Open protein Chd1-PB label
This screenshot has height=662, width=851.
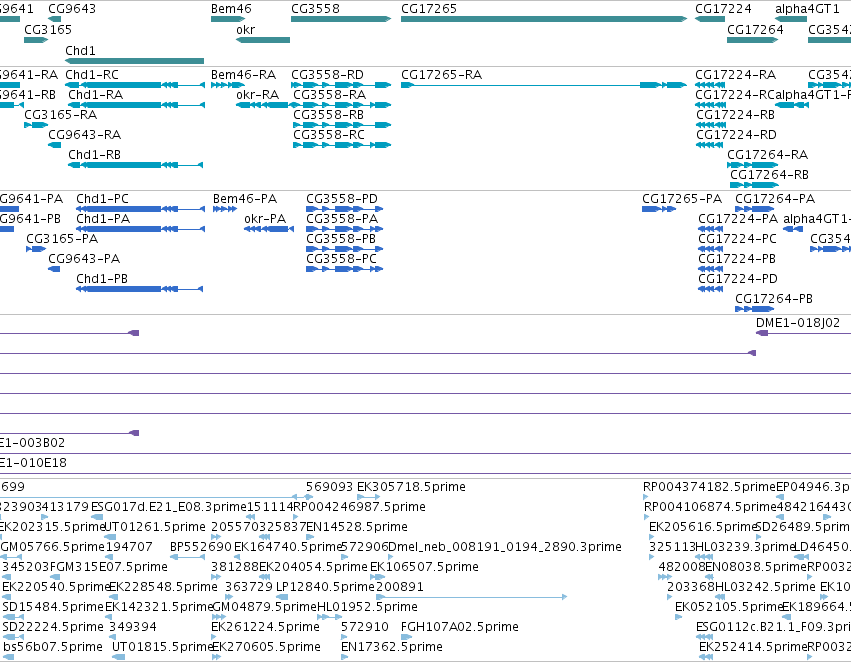point(102,278)
